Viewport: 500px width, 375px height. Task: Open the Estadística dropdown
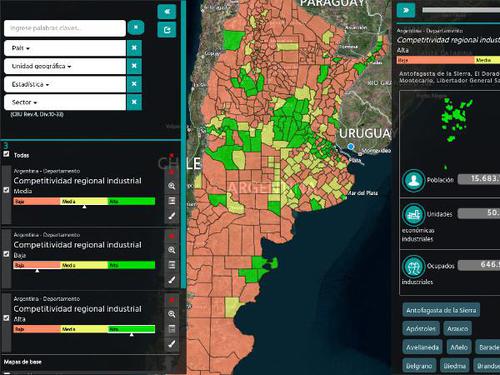(65, 84)
